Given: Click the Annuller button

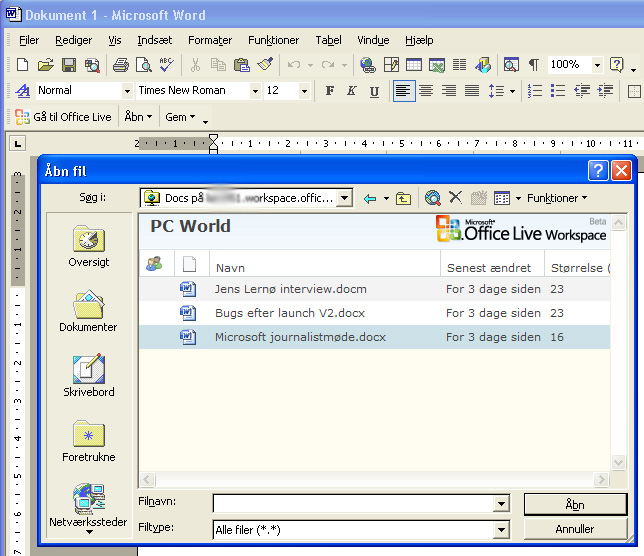Looking at the screenshot, I should tap(574, 529).
